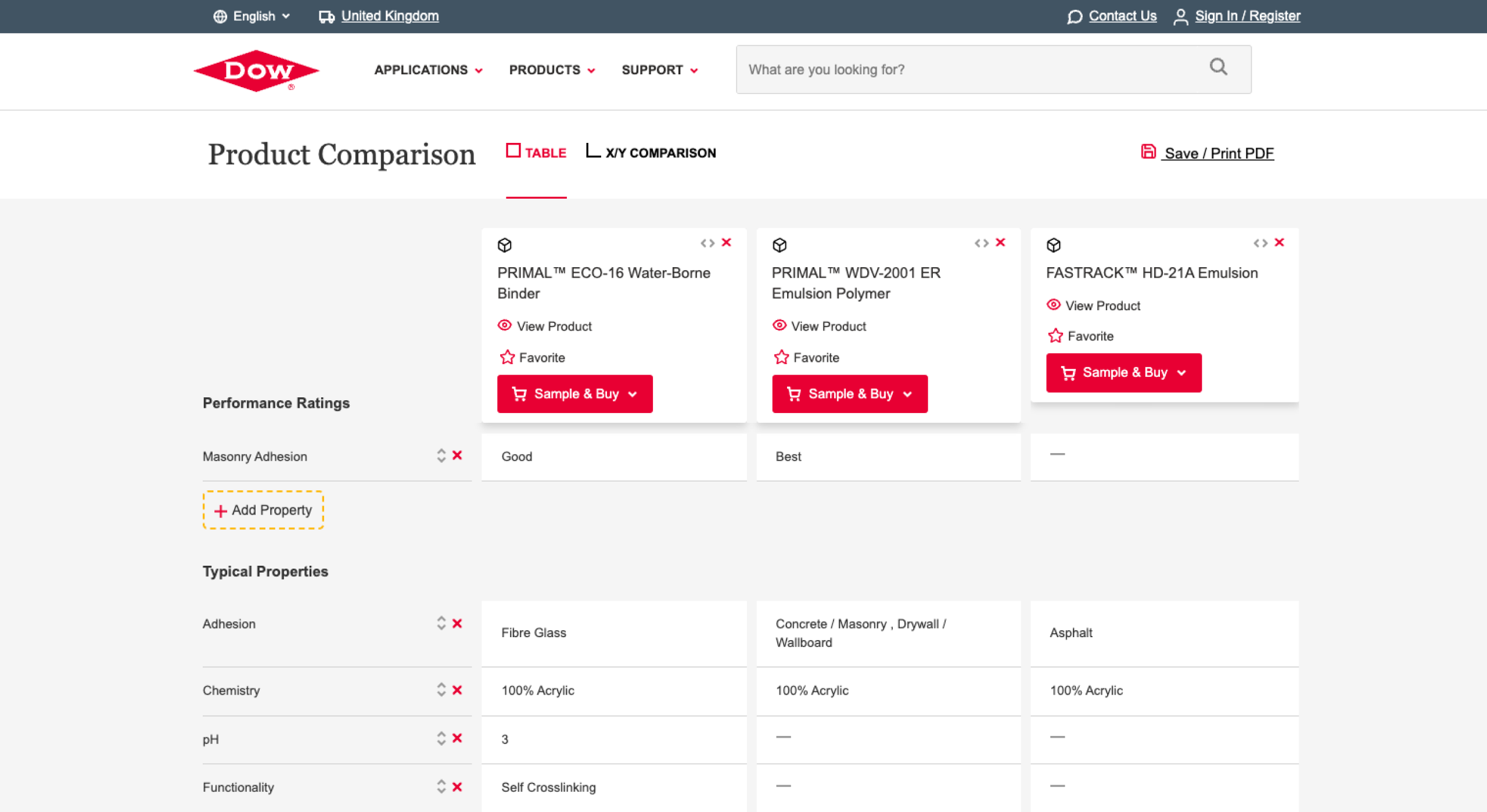Delete the Masonry Adhesion property row

tap(457, 455)
